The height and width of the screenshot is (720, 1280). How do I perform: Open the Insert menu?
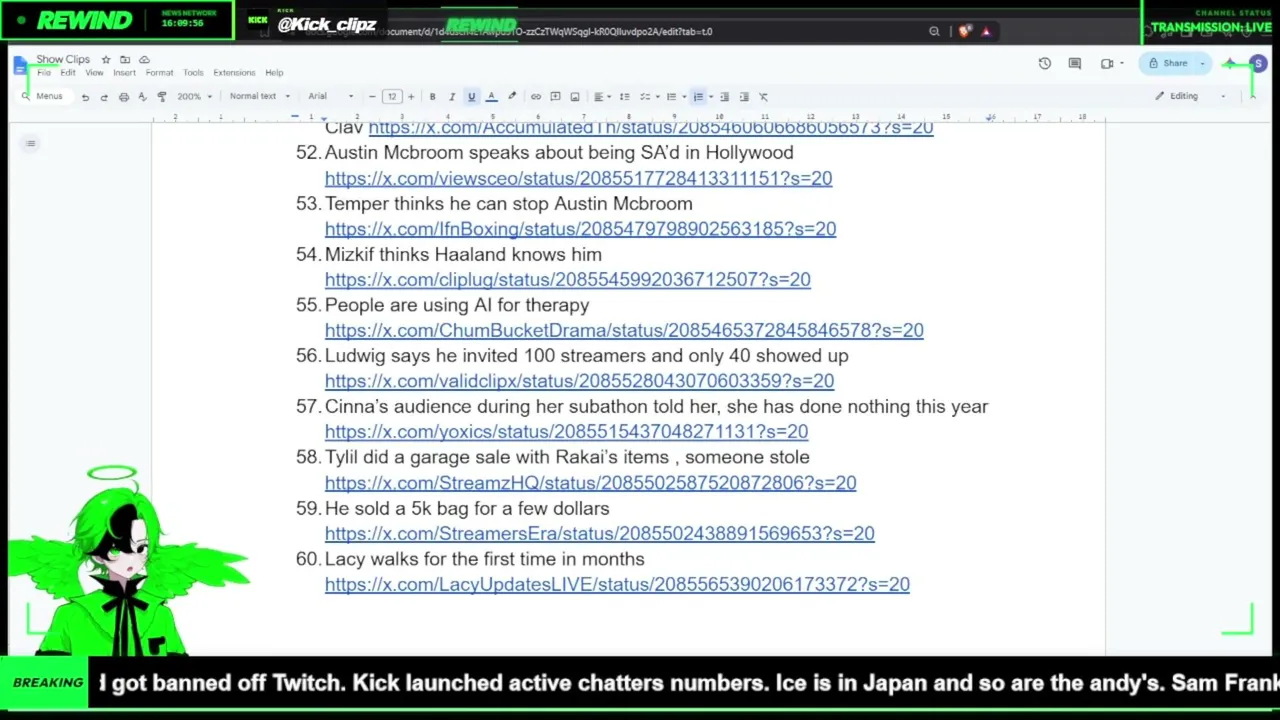(124, 73)
